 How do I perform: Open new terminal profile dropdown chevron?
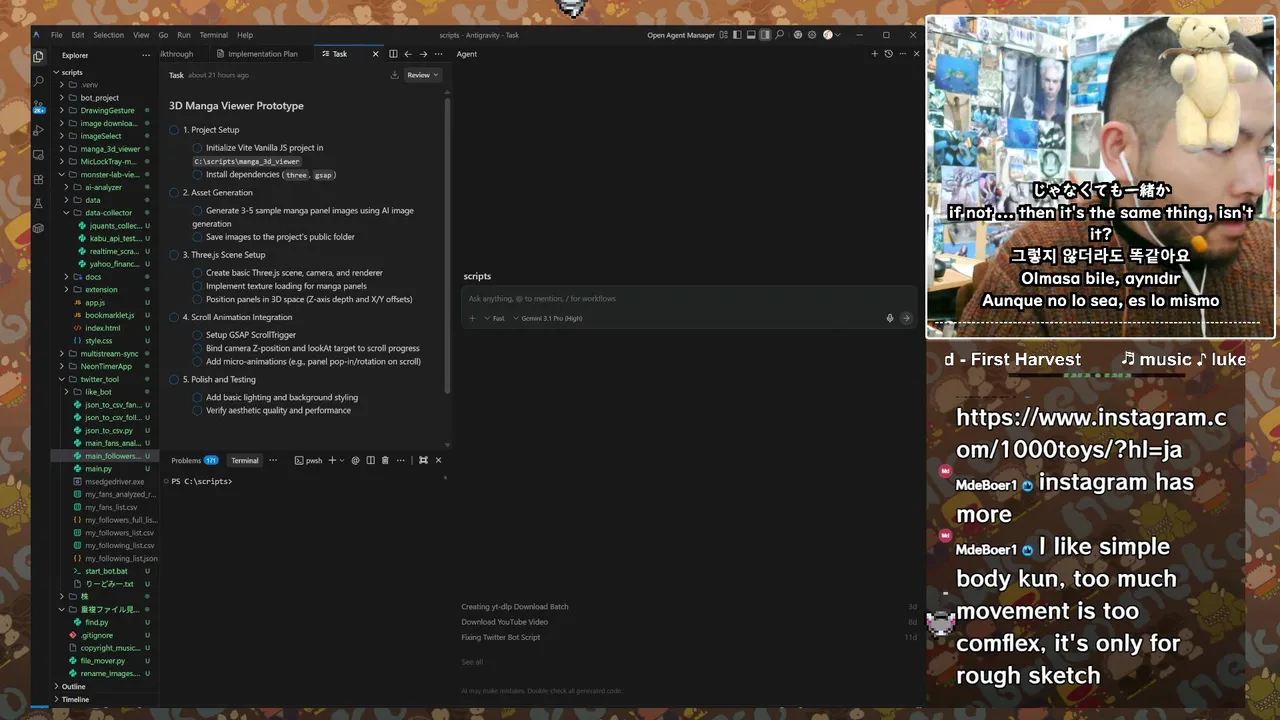coord(342,460)
